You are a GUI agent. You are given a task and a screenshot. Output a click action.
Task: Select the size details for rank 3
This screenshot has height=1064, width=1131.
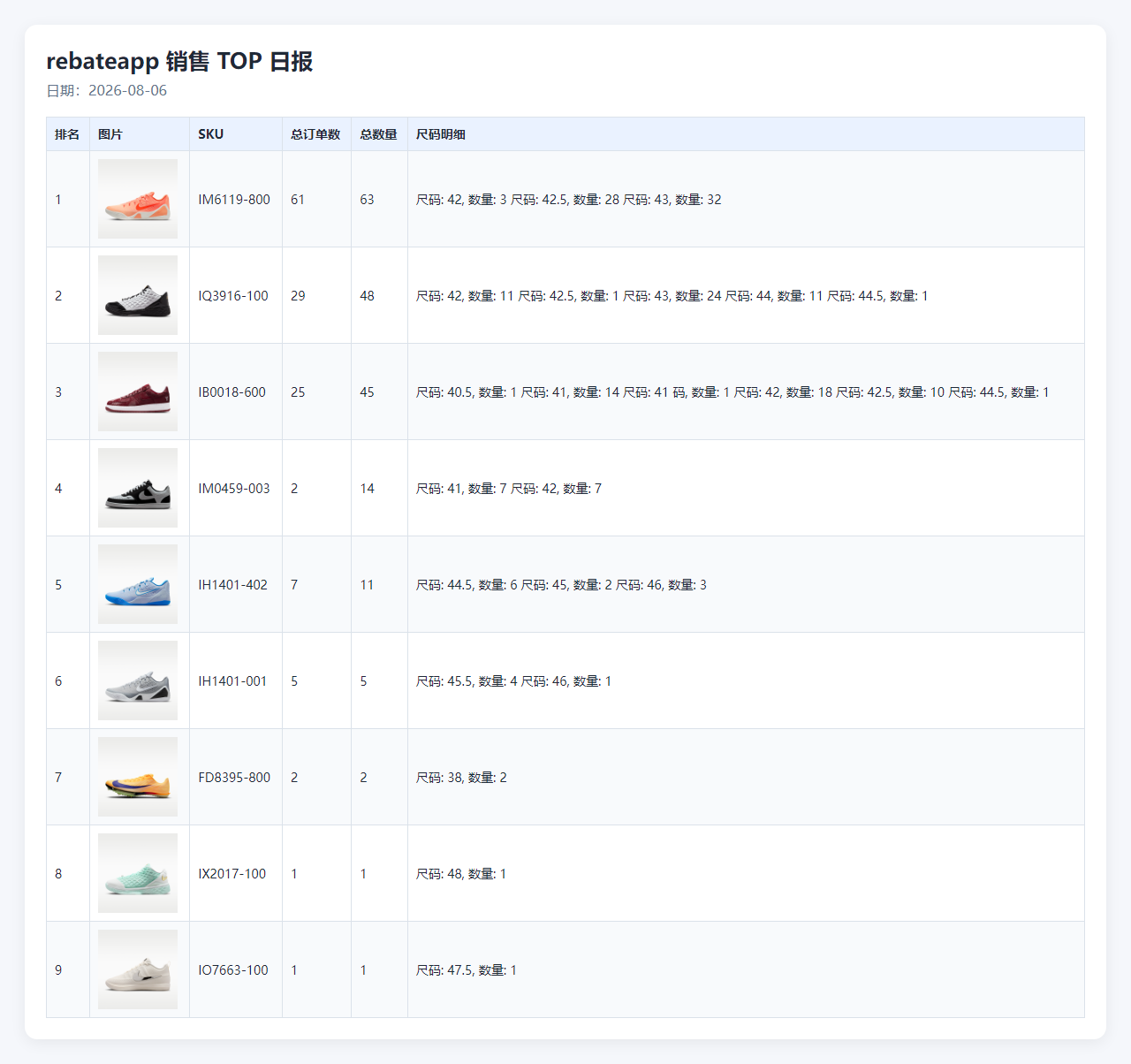coord(732,392)
